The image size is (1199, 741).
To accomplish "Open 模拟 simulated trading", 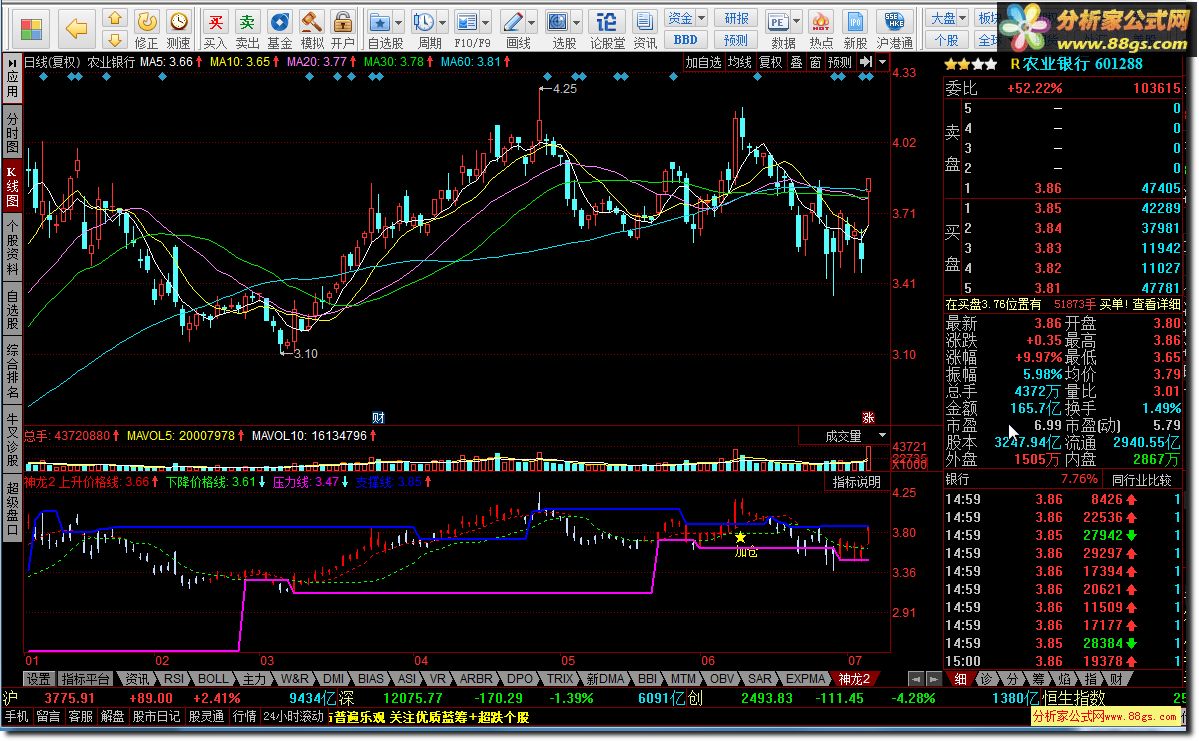I will coord(311,30).
